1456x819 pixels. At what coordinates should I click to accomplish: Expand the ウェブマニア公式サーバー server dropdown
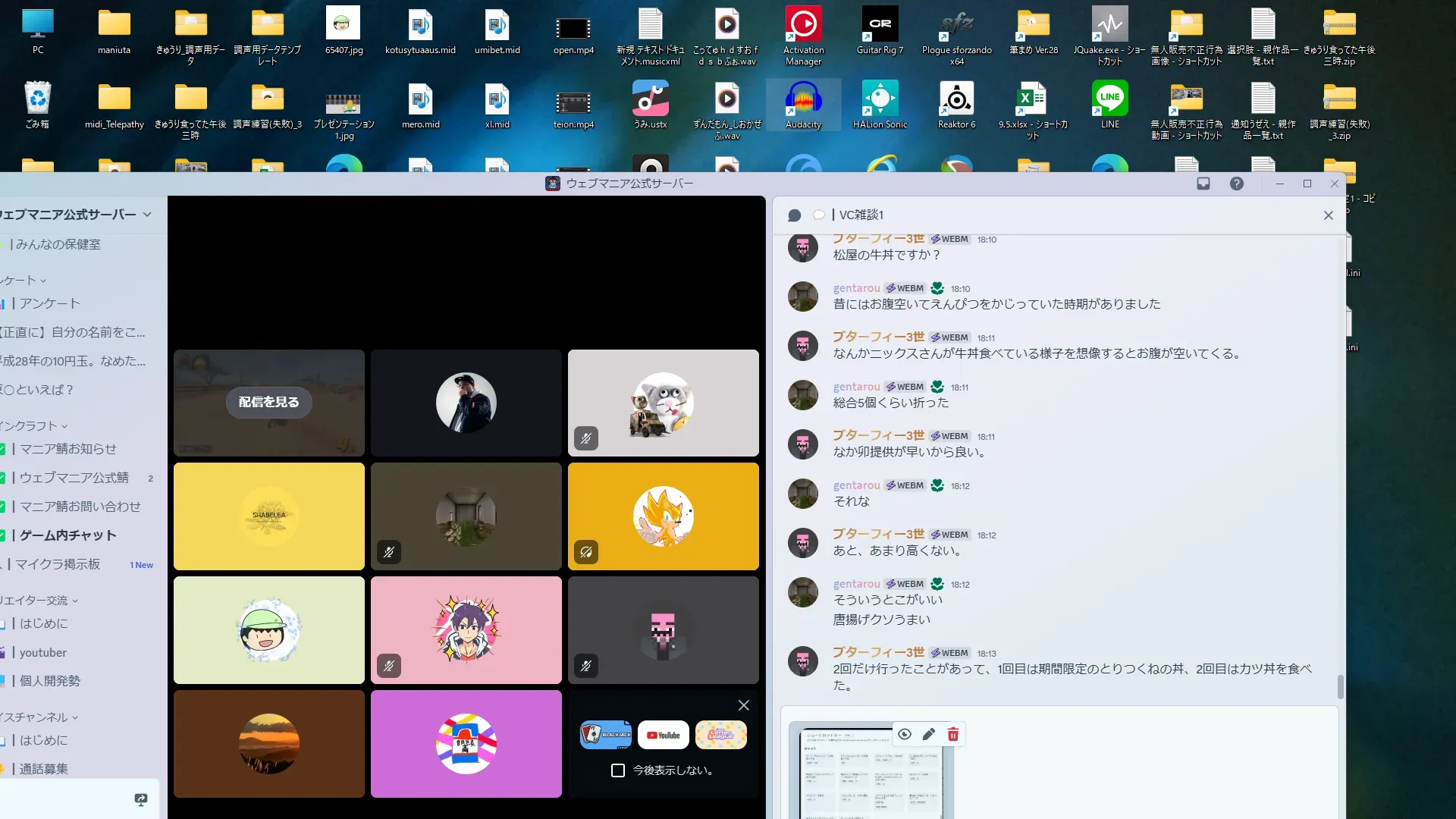tap(147, 215)
